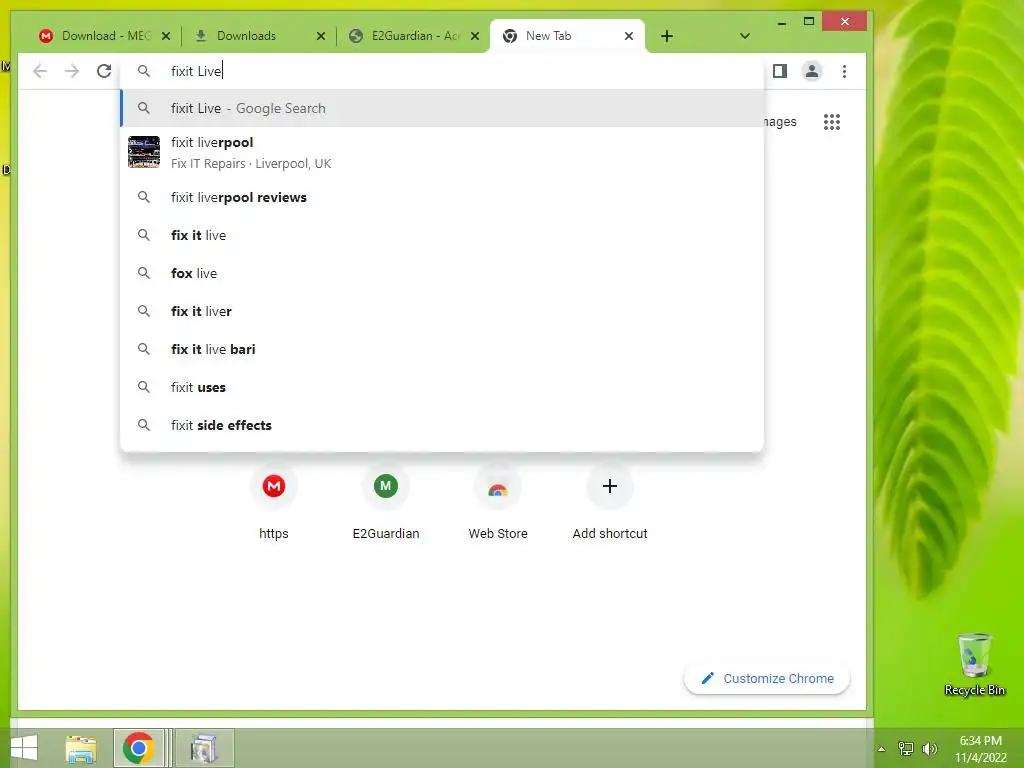Open the Chrome side panel icon
This screenshot has height=768, width=1024.
tap(780, 71)
